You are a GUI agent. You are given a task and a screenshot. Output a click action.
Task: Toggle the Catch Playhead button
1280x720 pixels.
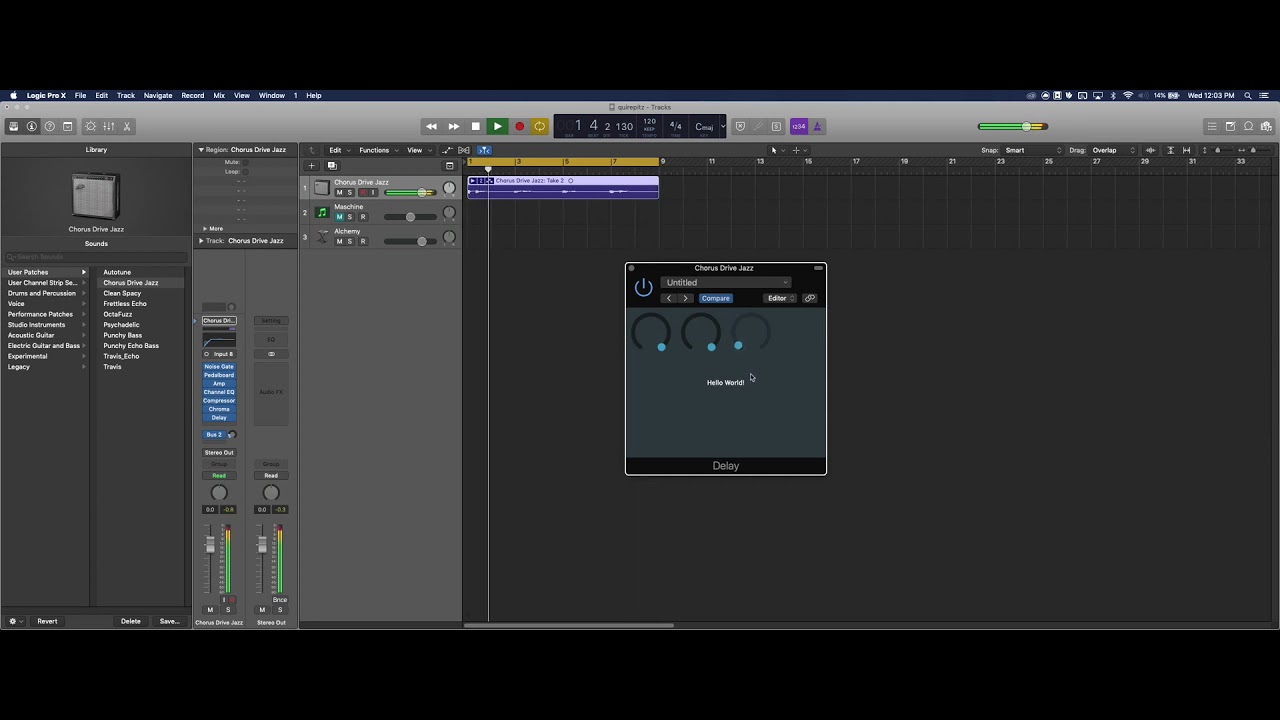tap(484, 150)
